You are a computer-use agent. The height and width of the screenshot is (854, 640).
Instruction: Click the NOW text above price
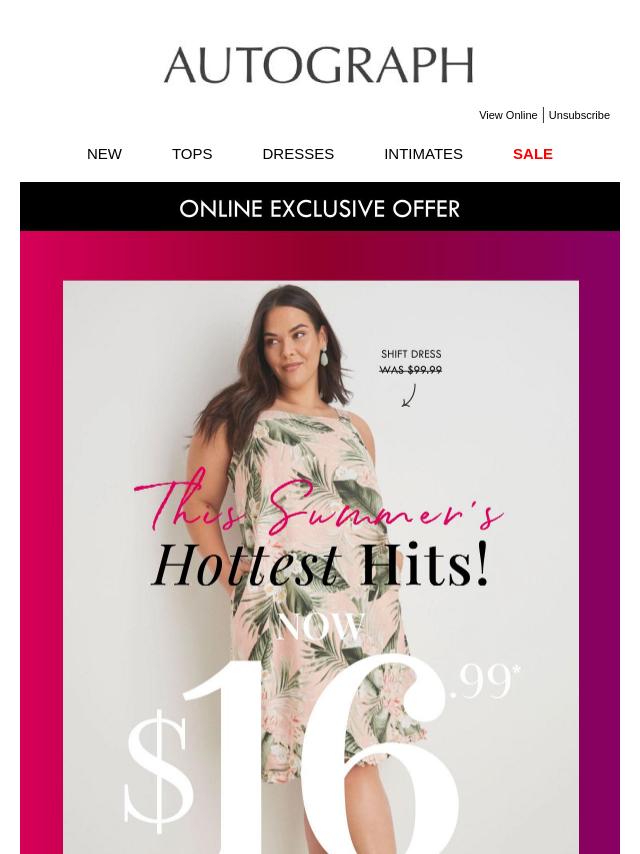coord(320,626)
